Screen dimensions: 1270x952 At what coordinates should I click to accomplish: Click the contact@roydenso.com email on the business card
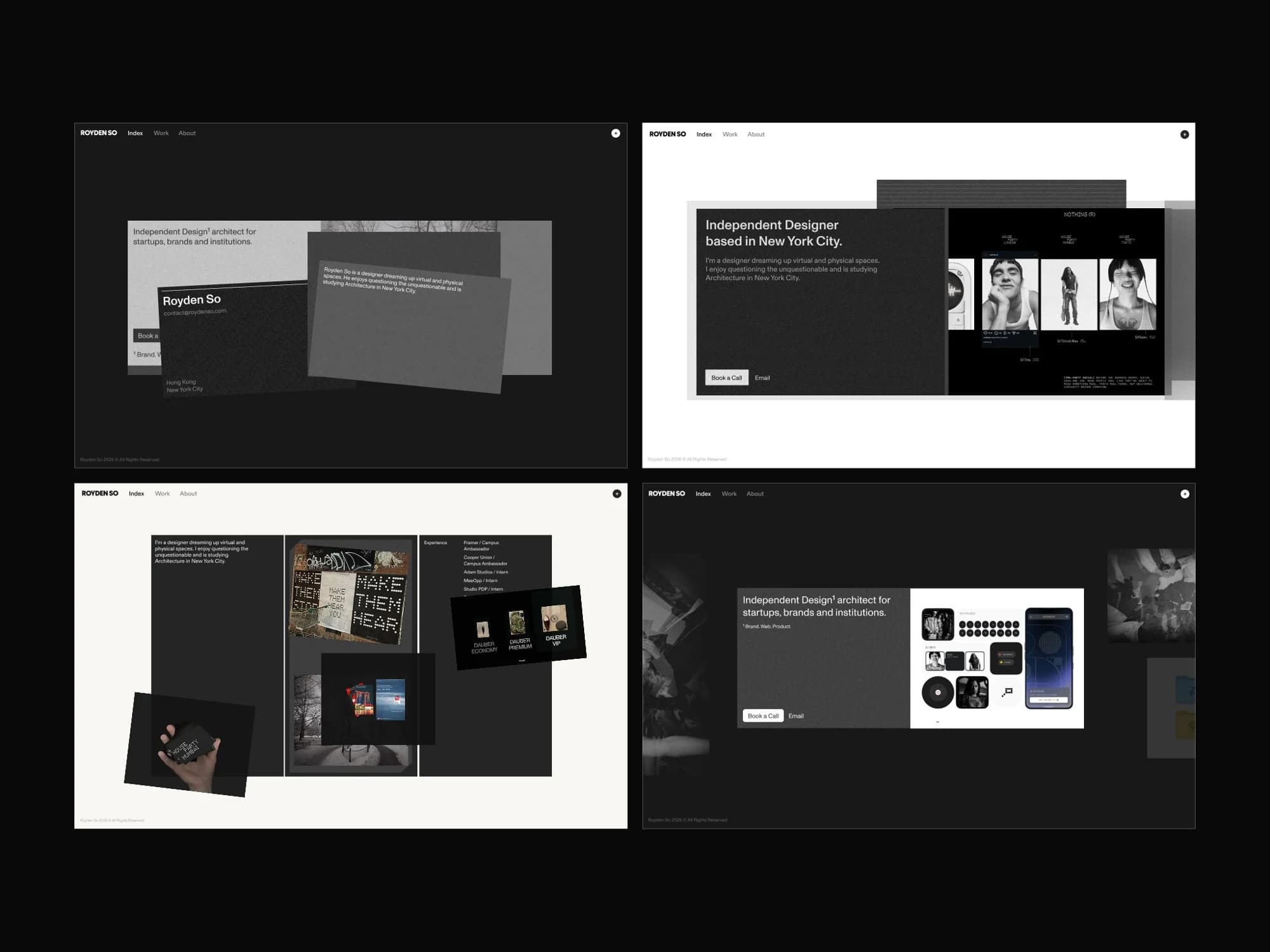click(195, 312)
